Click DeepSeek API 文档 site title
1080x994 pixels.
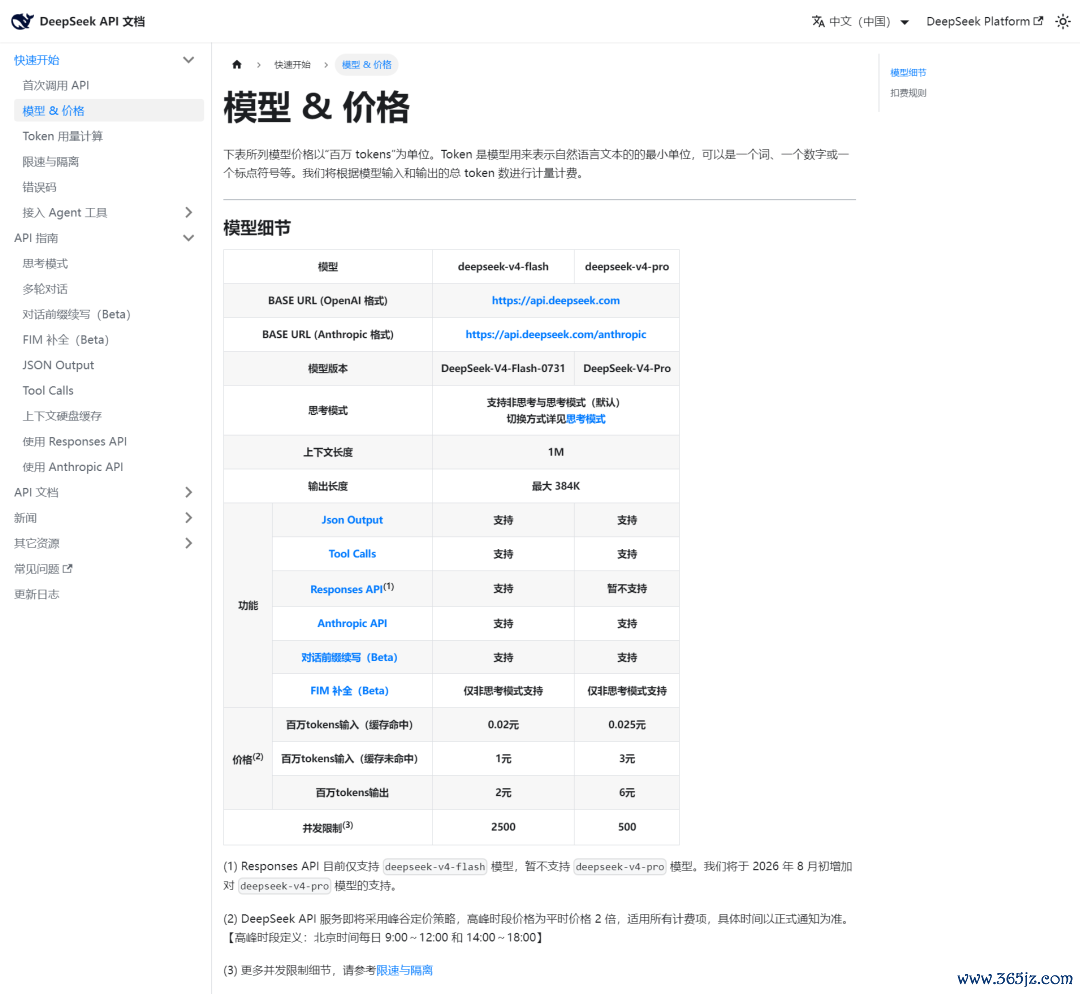[x=92, y=21]
